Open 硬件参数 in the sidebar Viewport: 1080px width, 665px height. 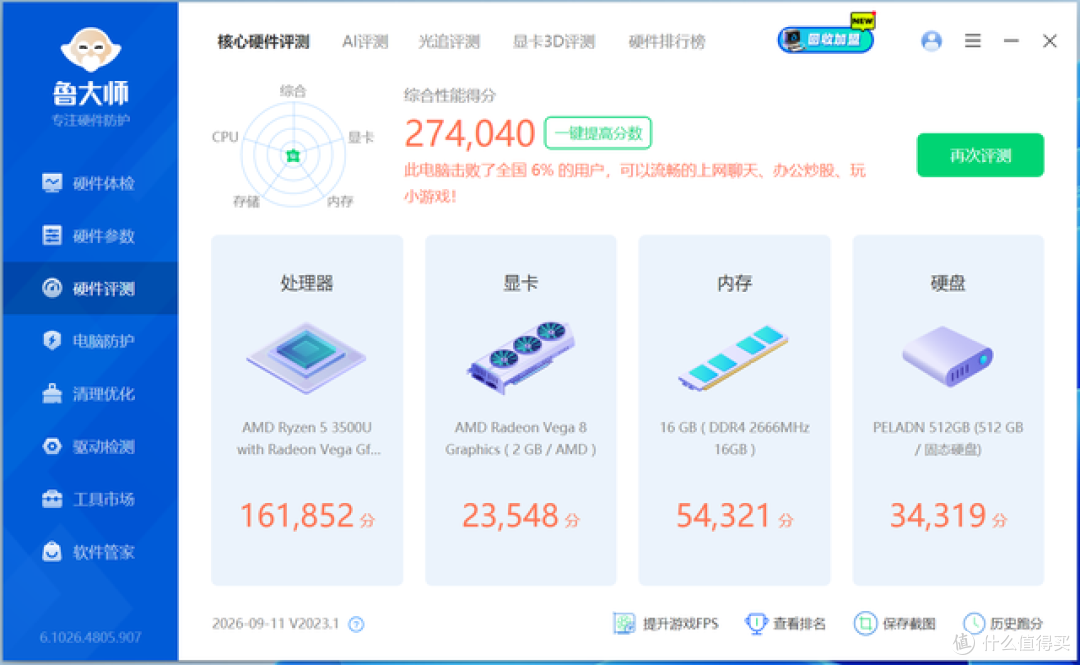click(89, 236)
